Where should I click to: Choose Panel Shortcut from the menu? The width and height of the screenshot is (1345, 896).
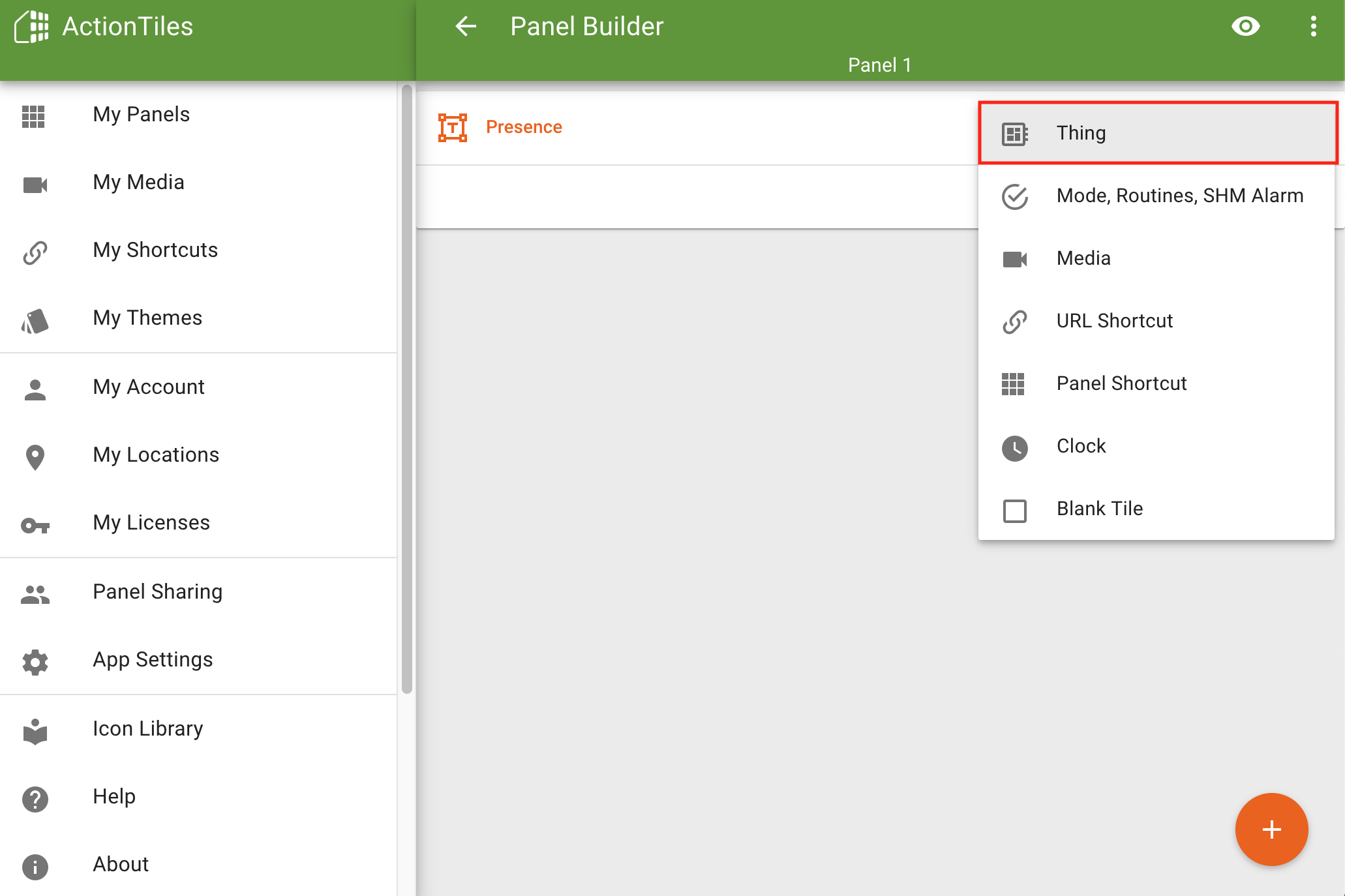tap(1156, 383)
